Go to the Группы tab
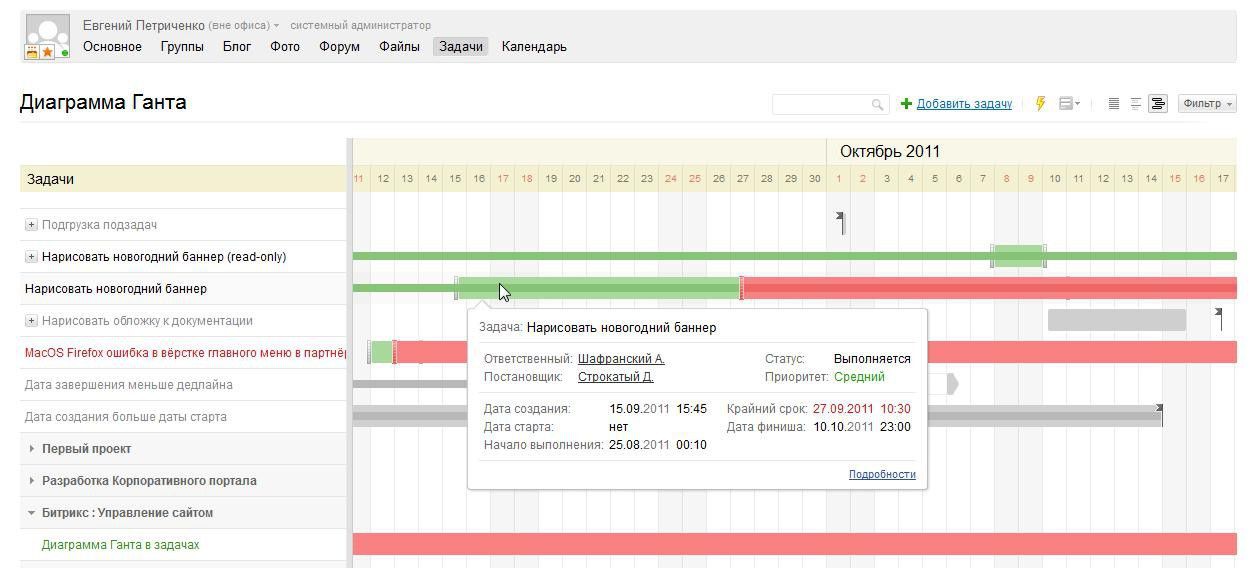This screenshot has height=568, width=1253. pyautogui.click(x=182, y=46)
